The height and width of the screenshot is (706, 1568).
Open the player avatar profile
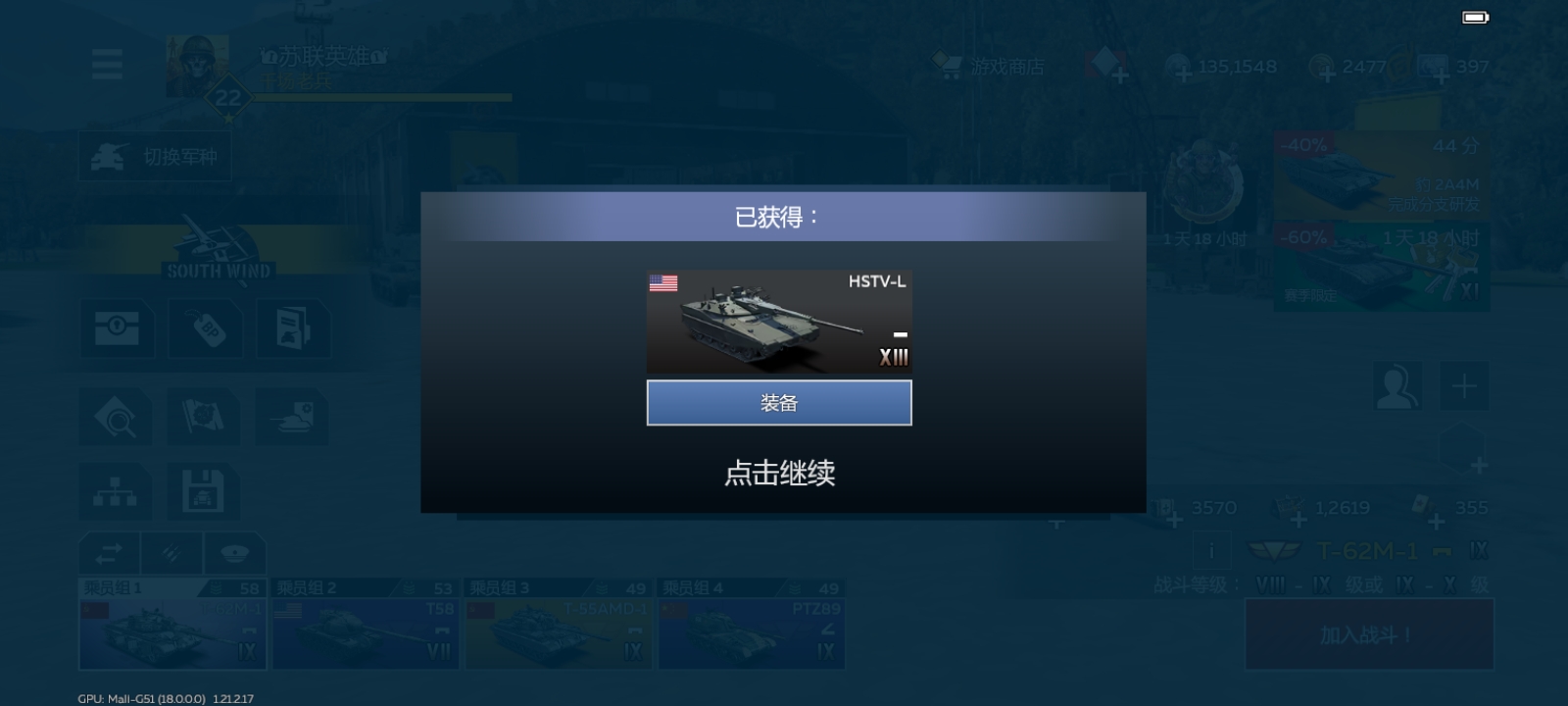pos(197,67)
